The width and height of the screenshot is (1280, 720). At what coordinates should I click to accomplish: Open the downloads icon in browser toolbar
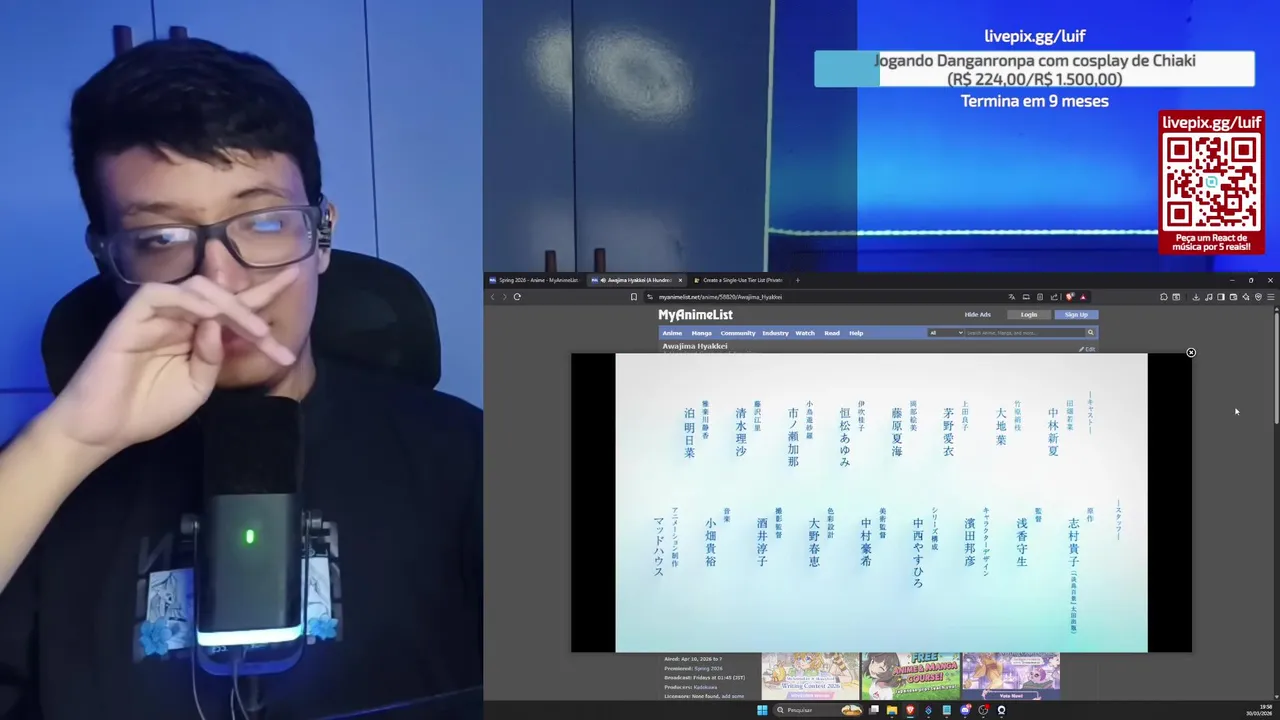point(1195,297)
